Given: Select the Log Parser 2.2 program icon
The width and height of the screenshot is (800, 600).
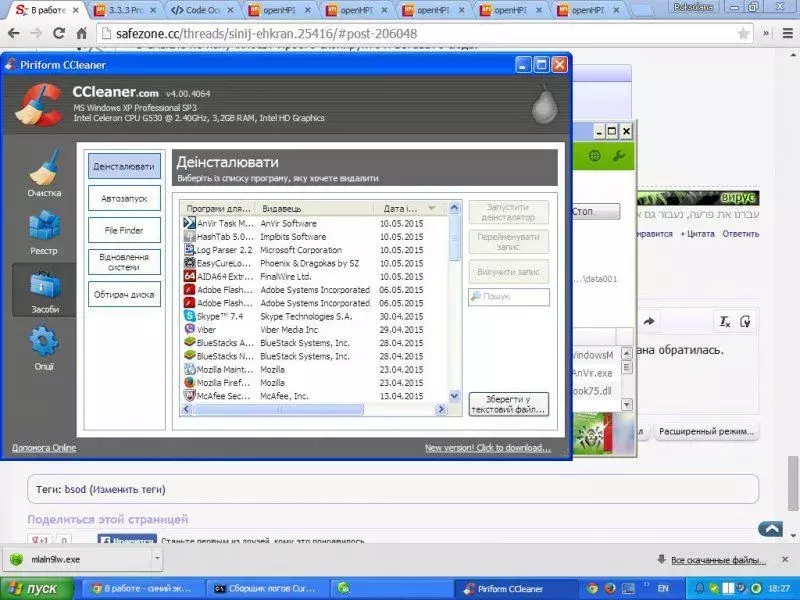Looking at the screenshot, I should point(189,249).
